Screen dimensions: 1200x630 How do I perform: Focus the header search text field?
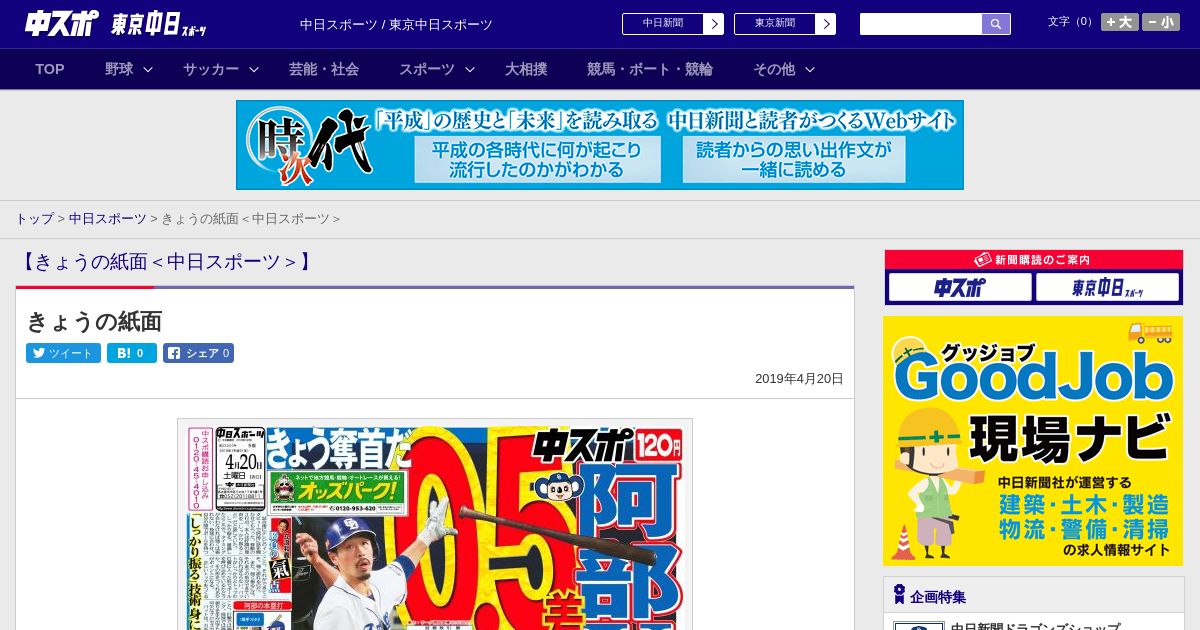921,24
